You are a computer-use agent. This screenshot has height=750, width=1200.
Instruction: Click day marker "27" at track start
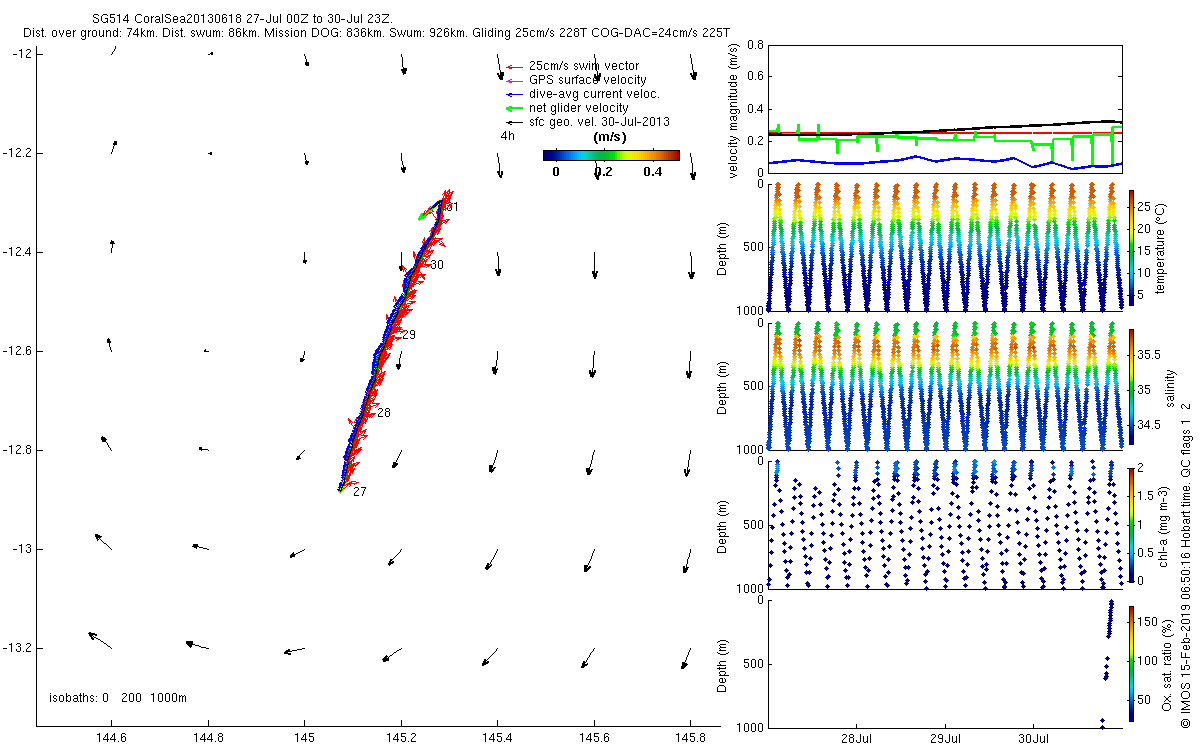pyautogui.click(x=360, y=492)
